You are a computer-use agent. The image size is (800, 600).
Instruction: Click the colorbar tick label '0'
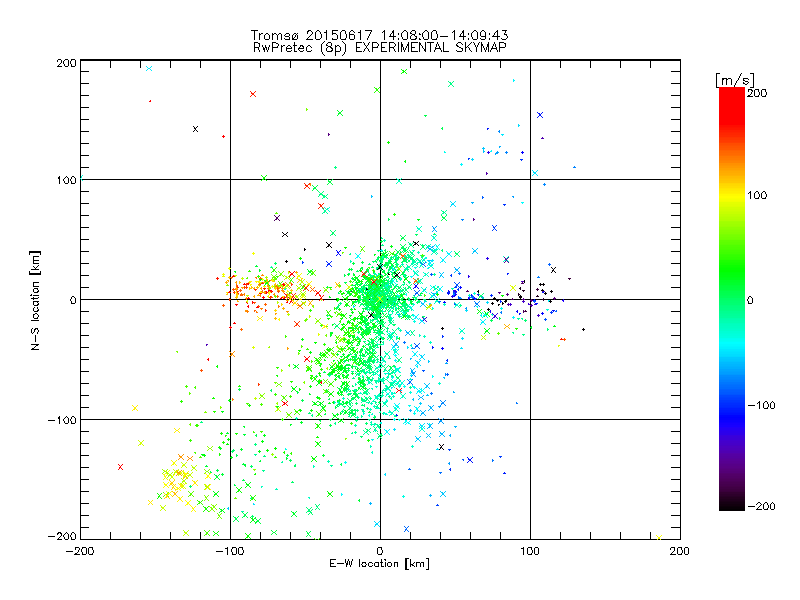tap(750, 300)
